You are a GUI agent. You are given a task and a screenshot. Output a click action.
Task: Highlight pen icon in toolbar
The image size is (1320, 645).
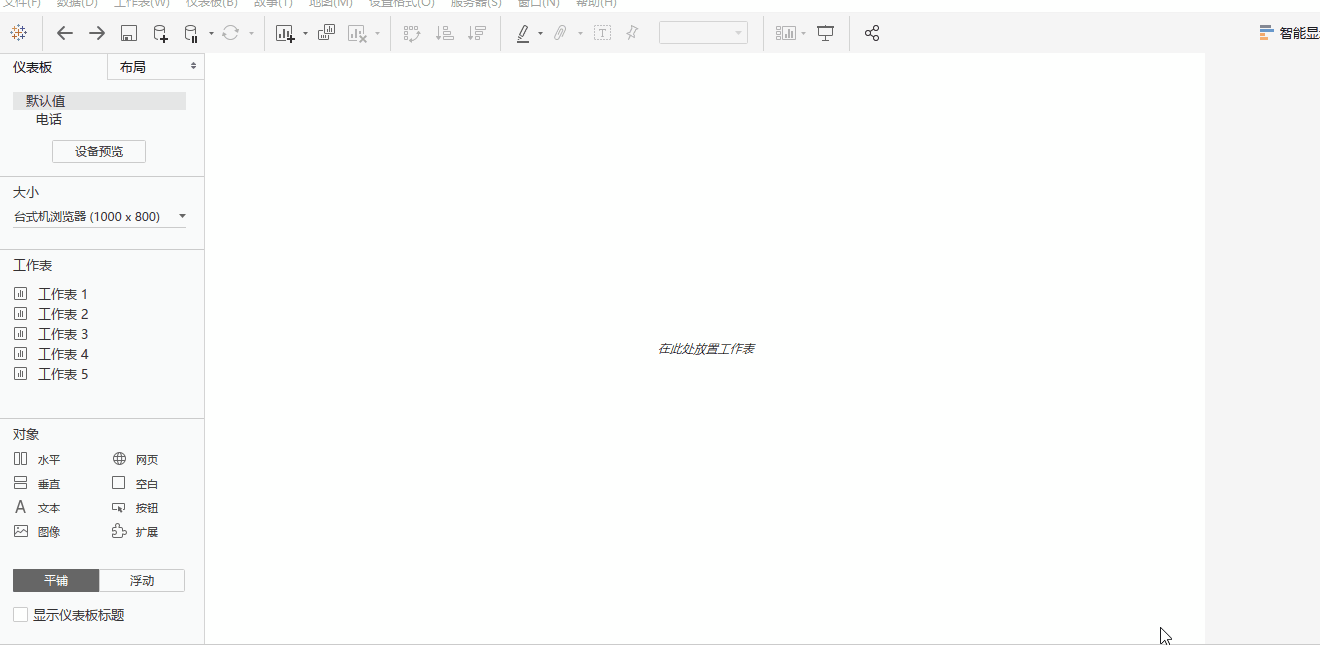click(523, 33)
